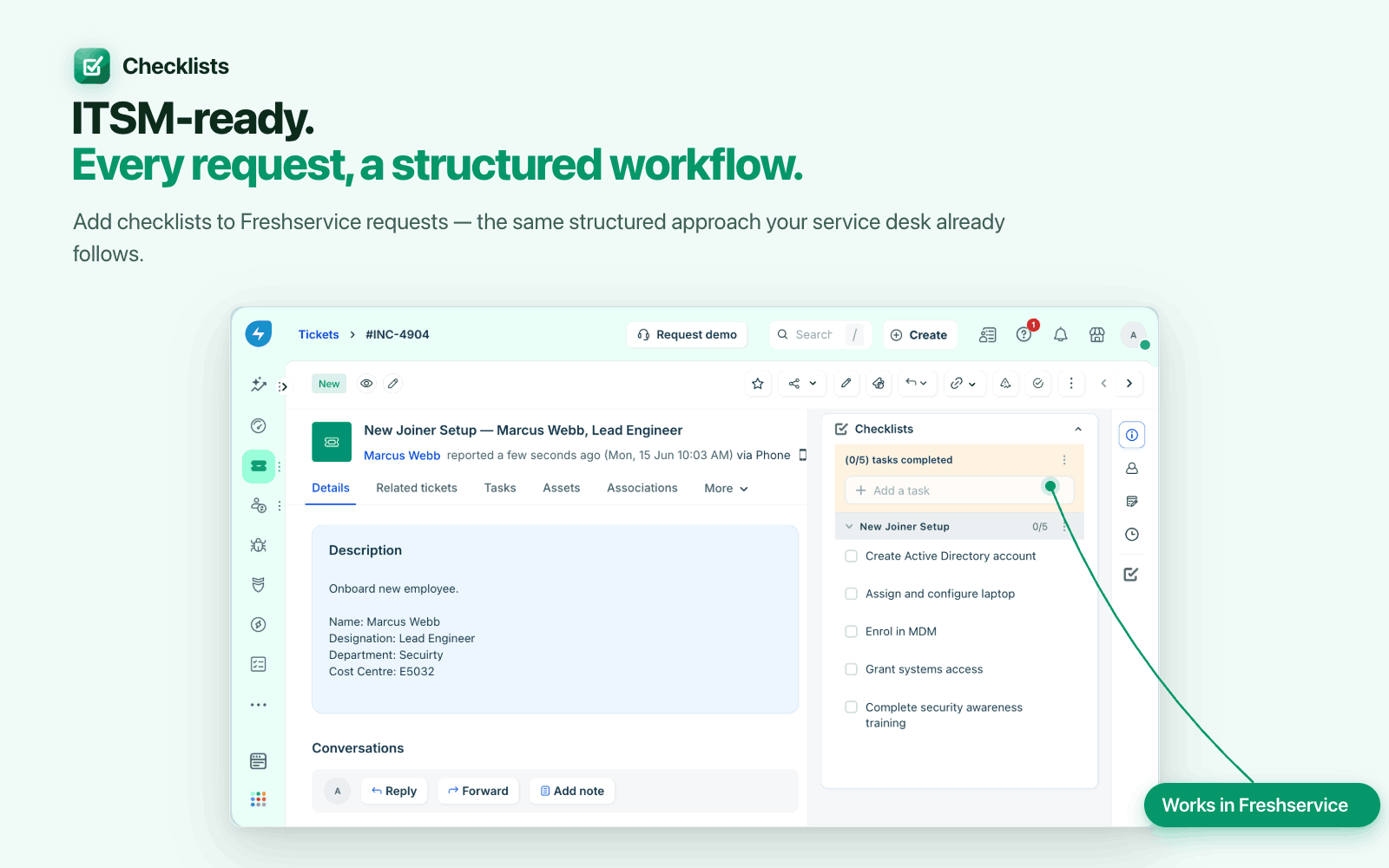Open the notes icon in right rail
This screenshot has height=868, width=1389.
click(x=1132, y=502)
